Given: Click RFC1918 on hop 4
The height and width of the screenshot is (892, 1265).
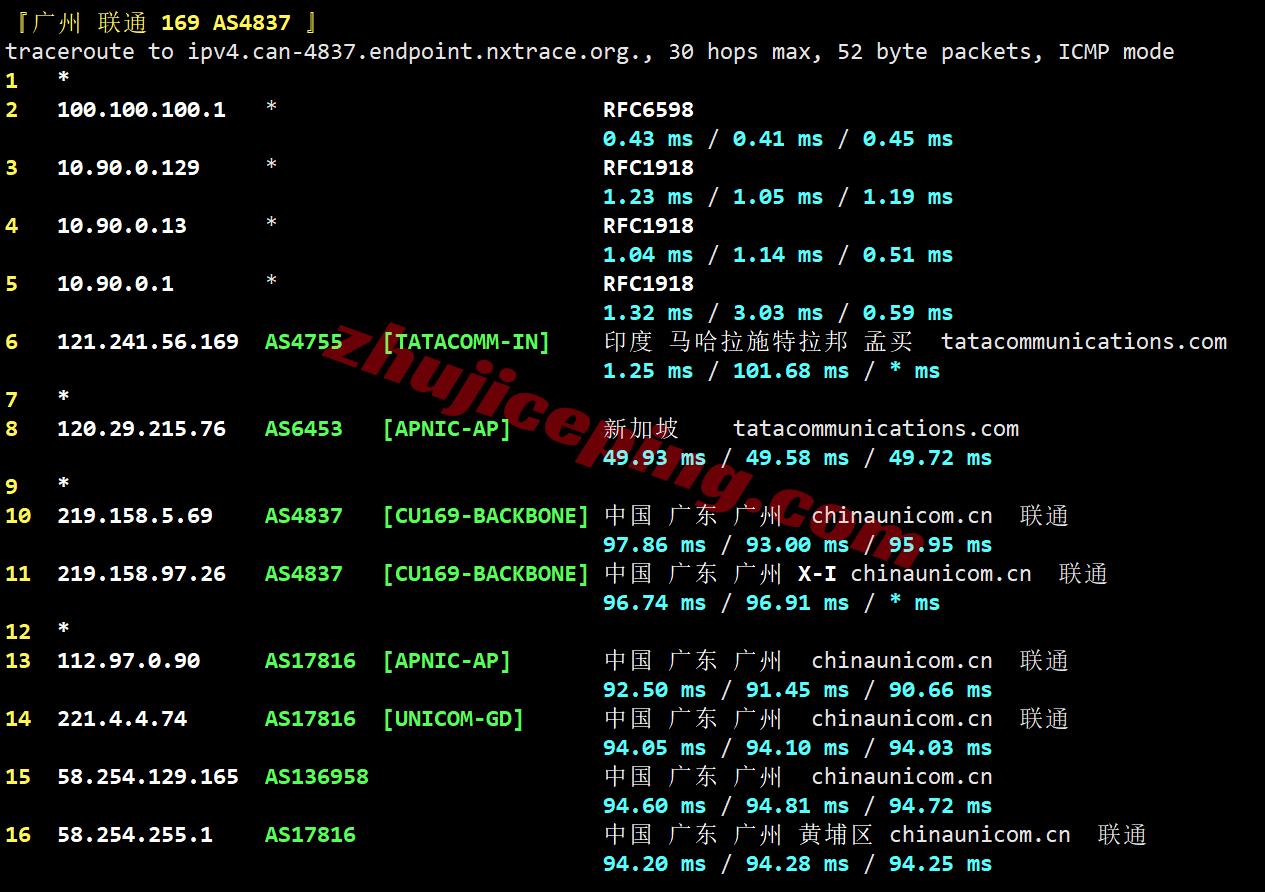Looking at the screenshot, I should point(648,226).
